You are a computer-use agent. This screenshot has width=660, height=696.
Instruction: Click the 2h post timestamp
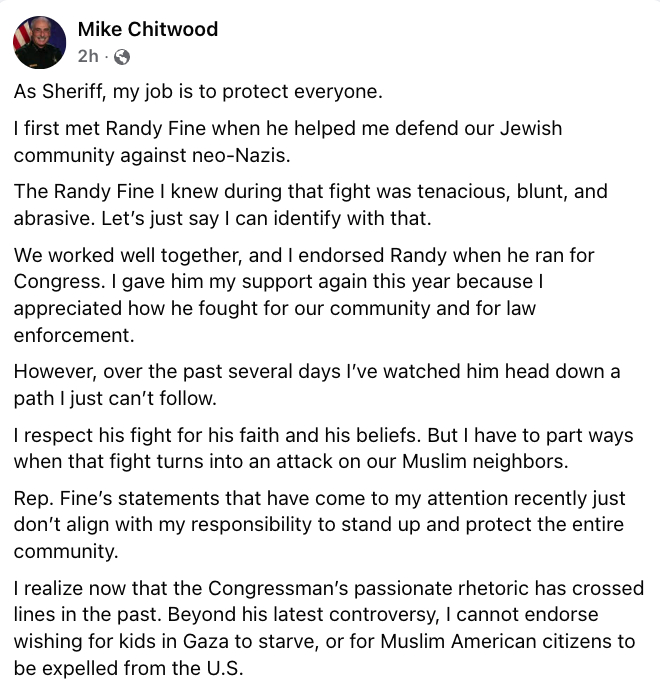pyautogui.click(x=87, y=56)
